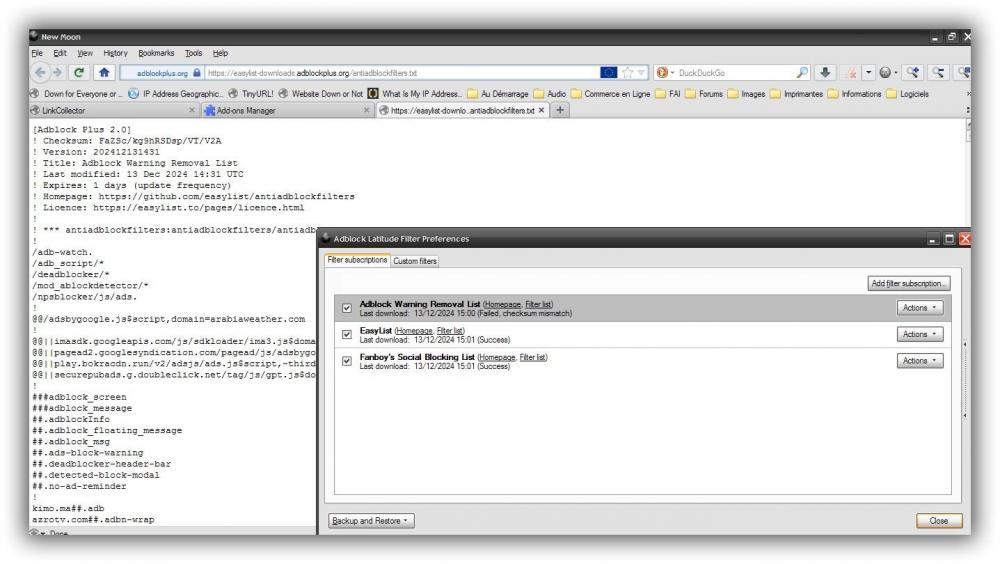This screenshot has height=564, width=1000.
Task: Click the Add filter subscription button
Action: 909,284
